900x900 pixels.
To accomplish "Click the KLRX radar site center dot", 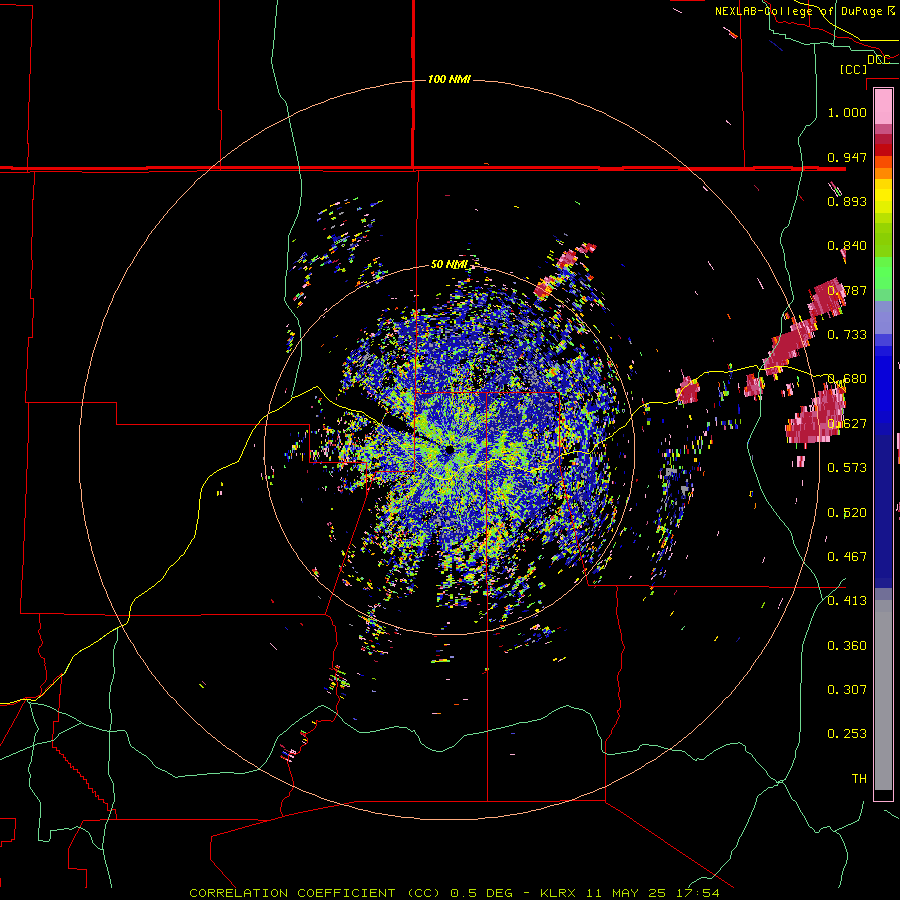I will 449,449.
